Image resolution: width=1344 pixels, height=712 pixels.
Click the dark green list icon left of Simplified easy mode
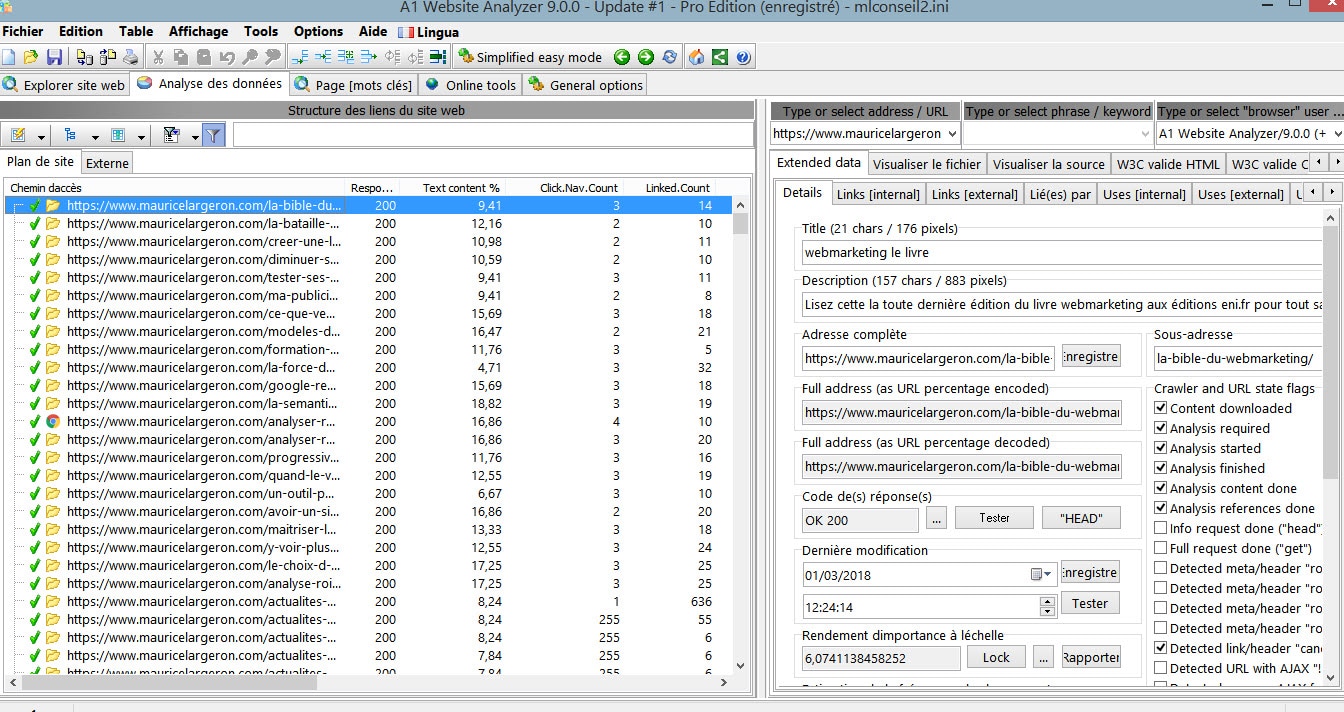(438, 57)
